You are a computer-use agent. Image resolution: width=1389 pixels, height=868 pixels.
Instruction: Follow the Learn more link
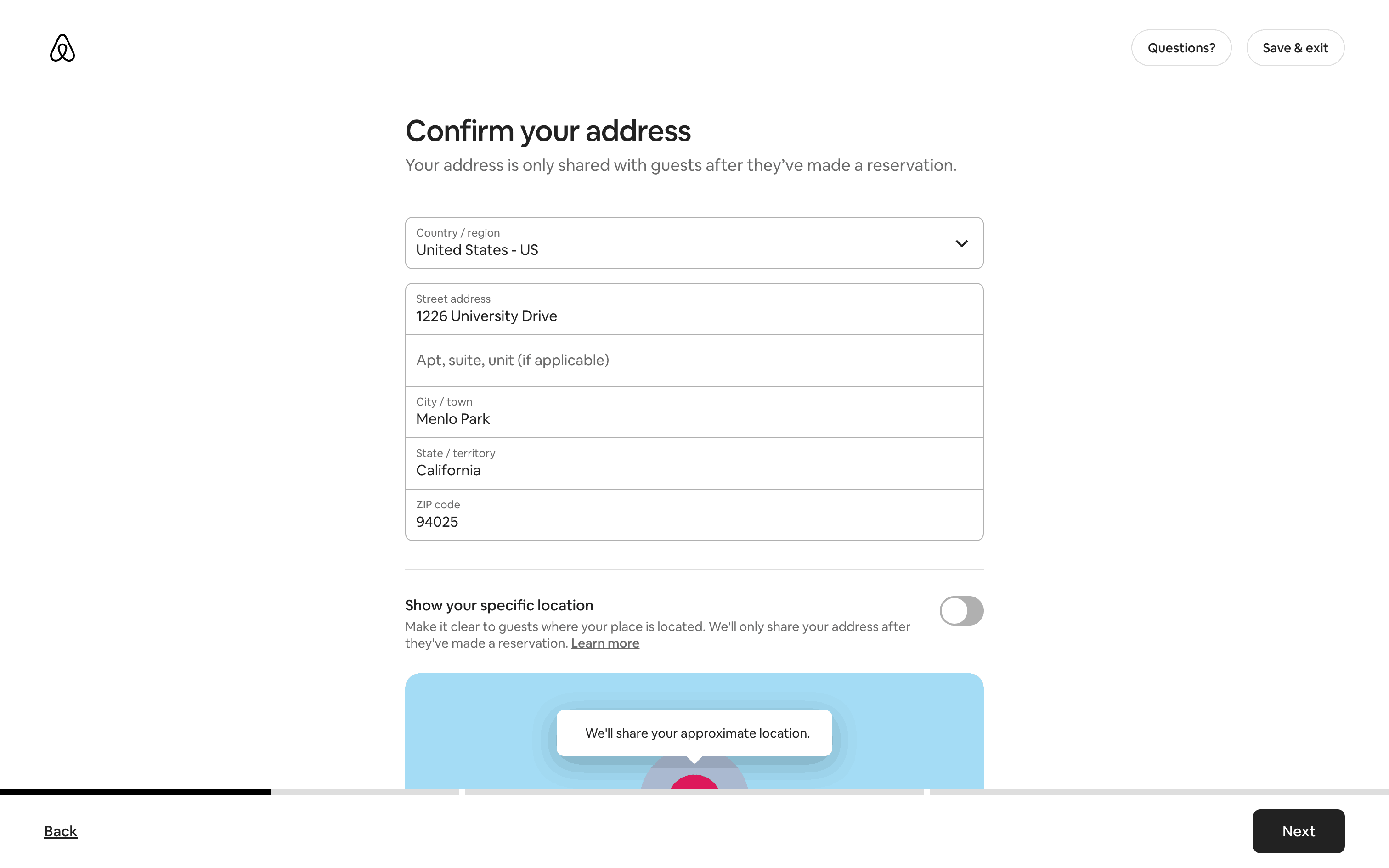tap(604, 643)
